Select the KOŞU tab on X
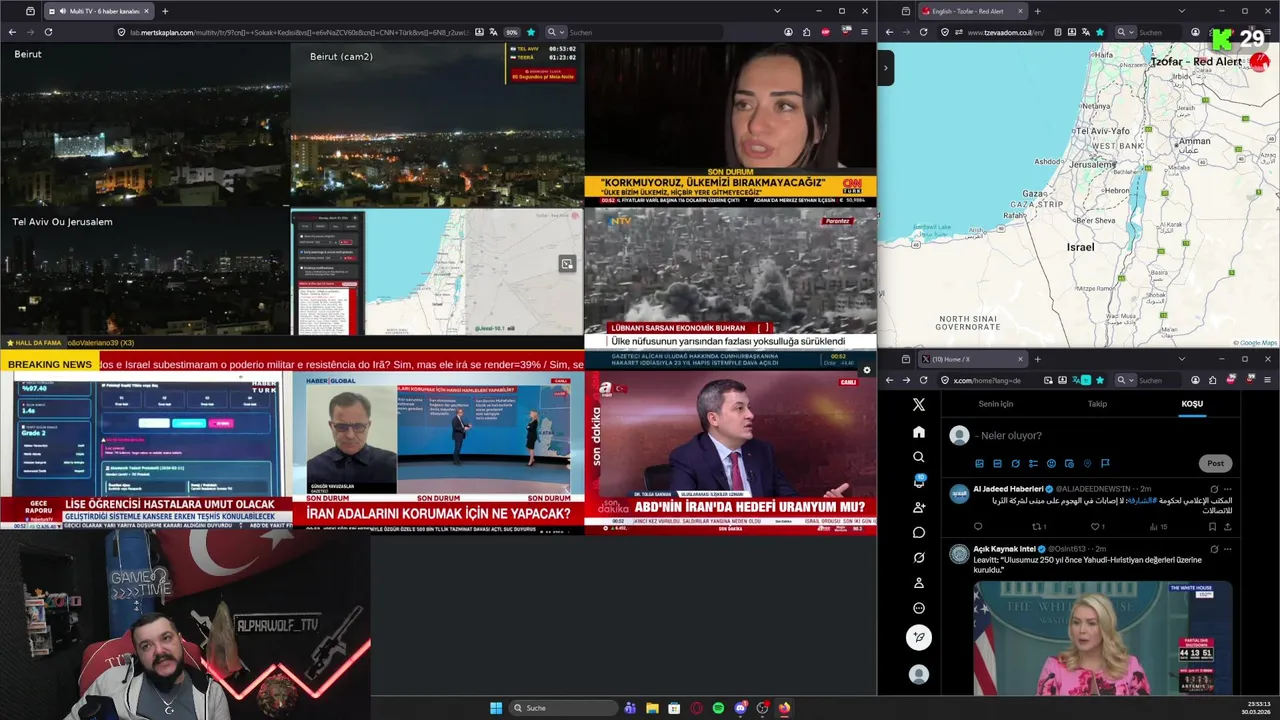 coord(1192,404)
